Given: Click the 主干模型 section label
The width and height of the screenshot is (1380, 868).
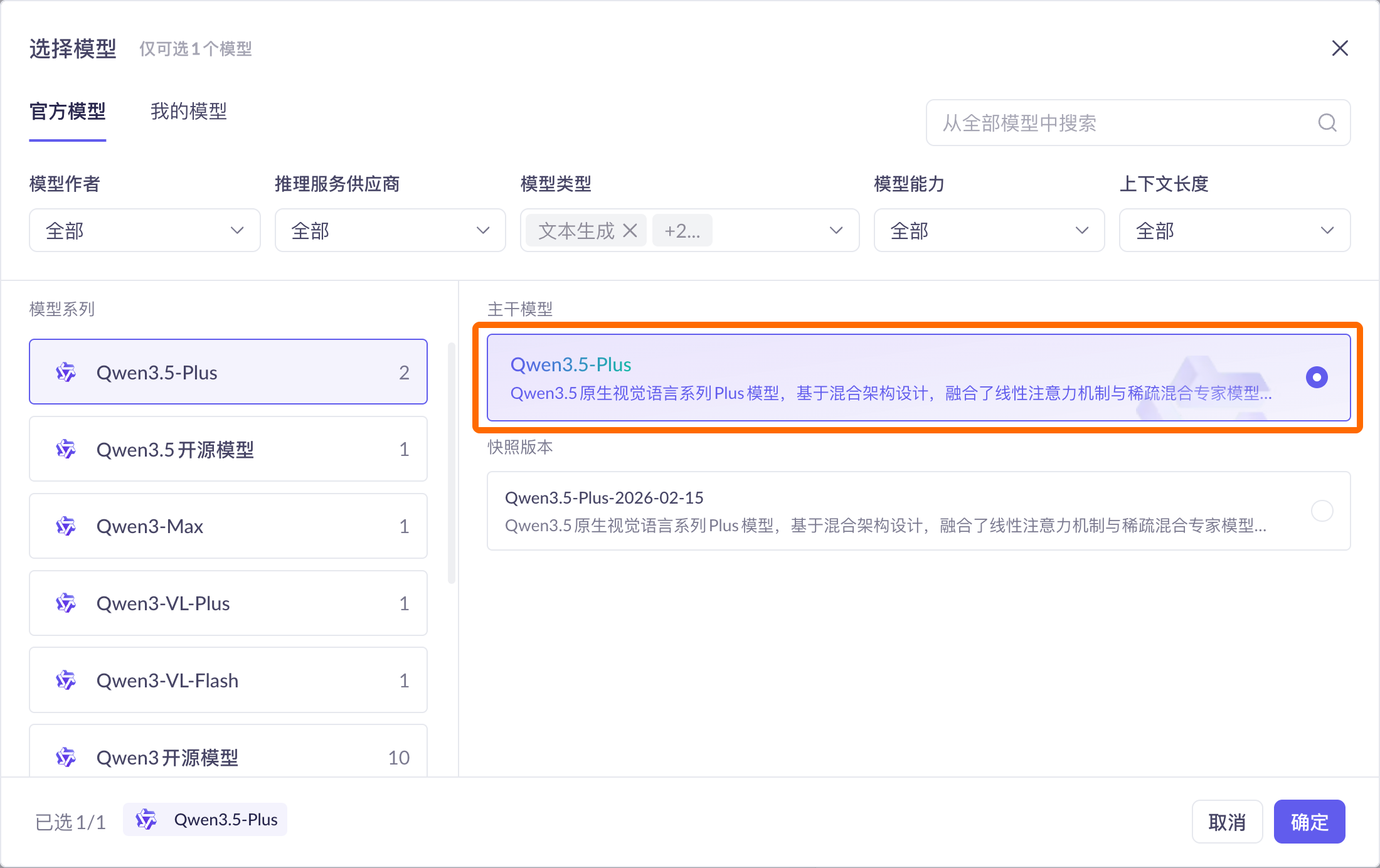Looking at the screenshot, I should coord(520,309).
